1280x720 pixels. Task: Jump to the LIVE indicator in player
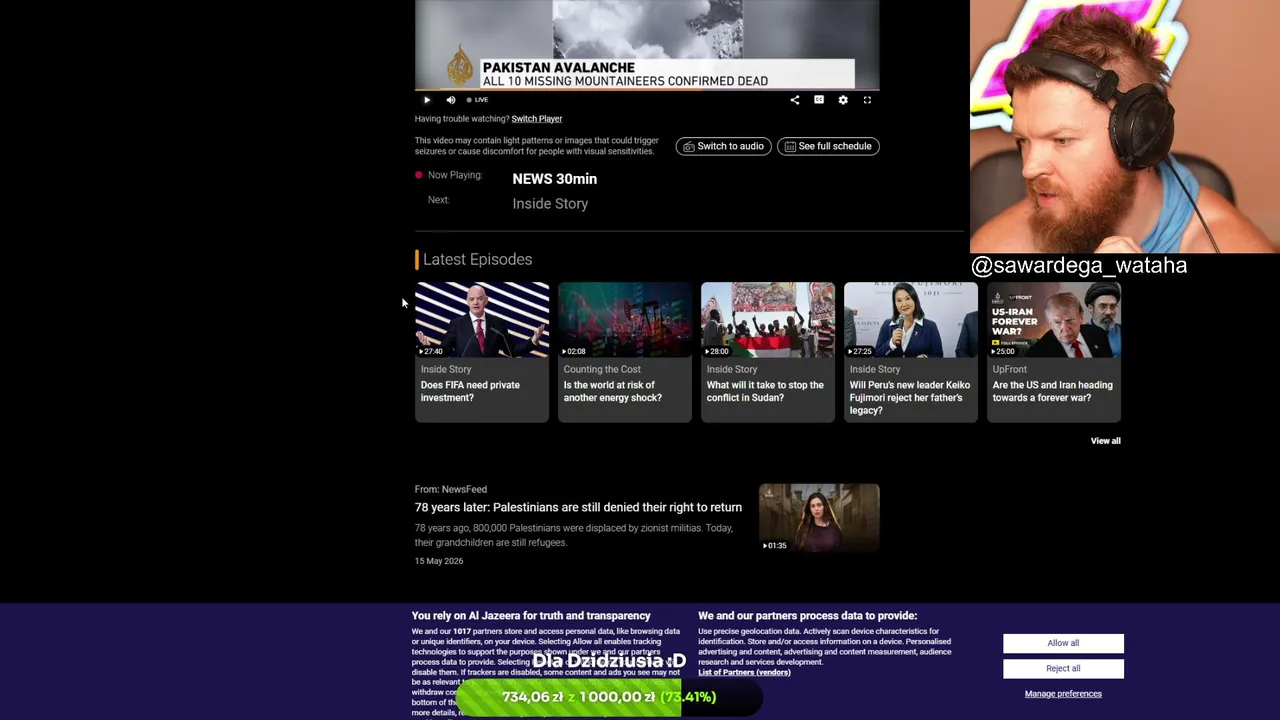(x=478, y=100)
